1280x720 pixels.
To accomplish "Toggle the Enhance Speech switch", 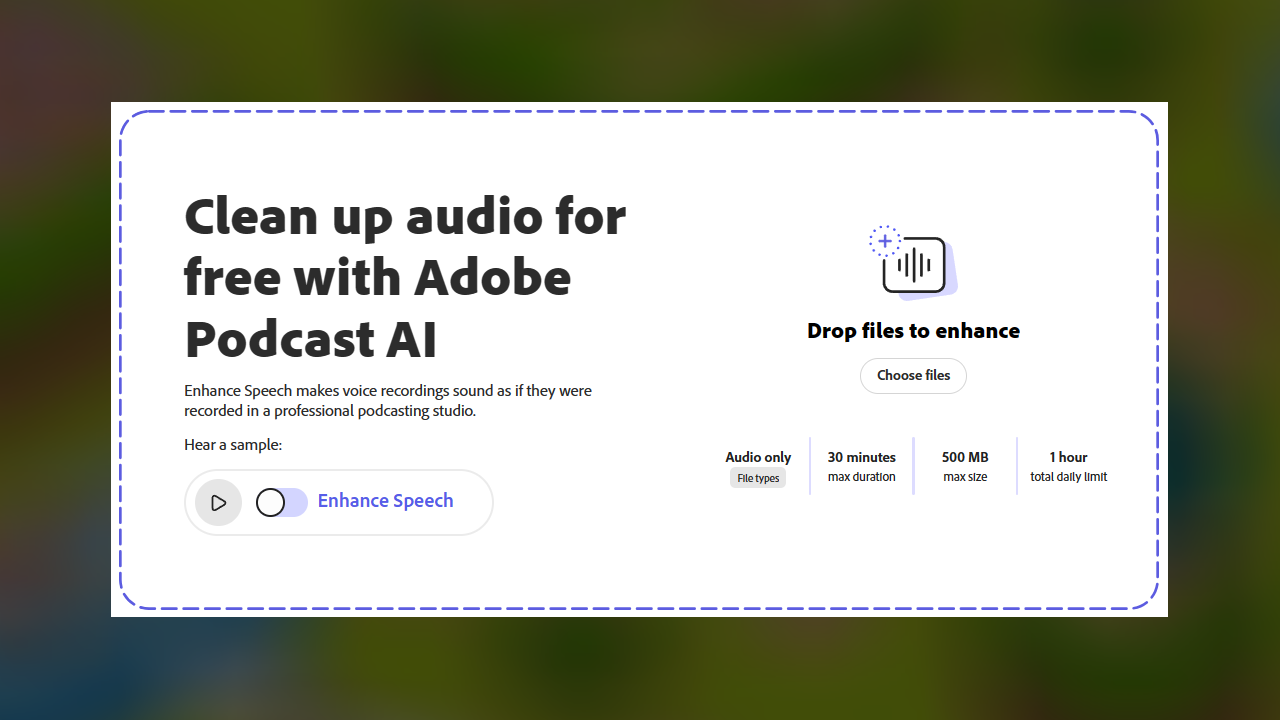I will click(281, 502).
